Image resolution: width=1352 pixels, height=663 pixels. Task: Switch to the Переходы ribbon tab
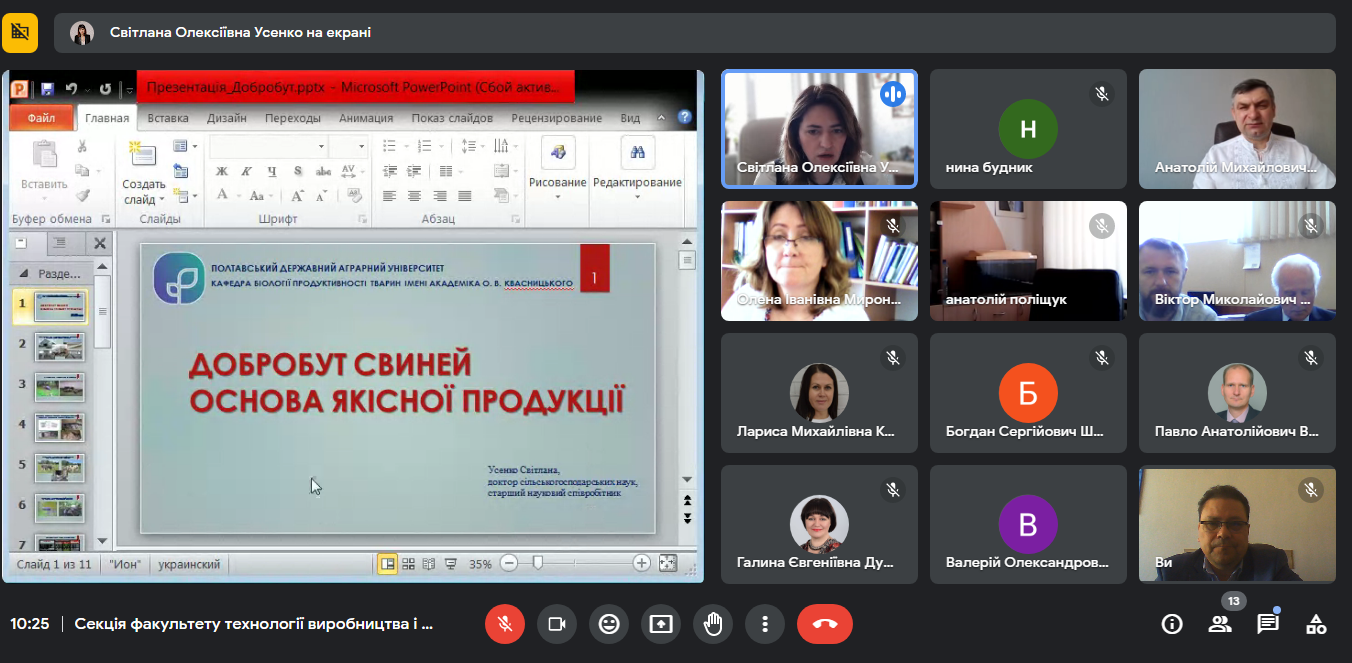(293, 118)
